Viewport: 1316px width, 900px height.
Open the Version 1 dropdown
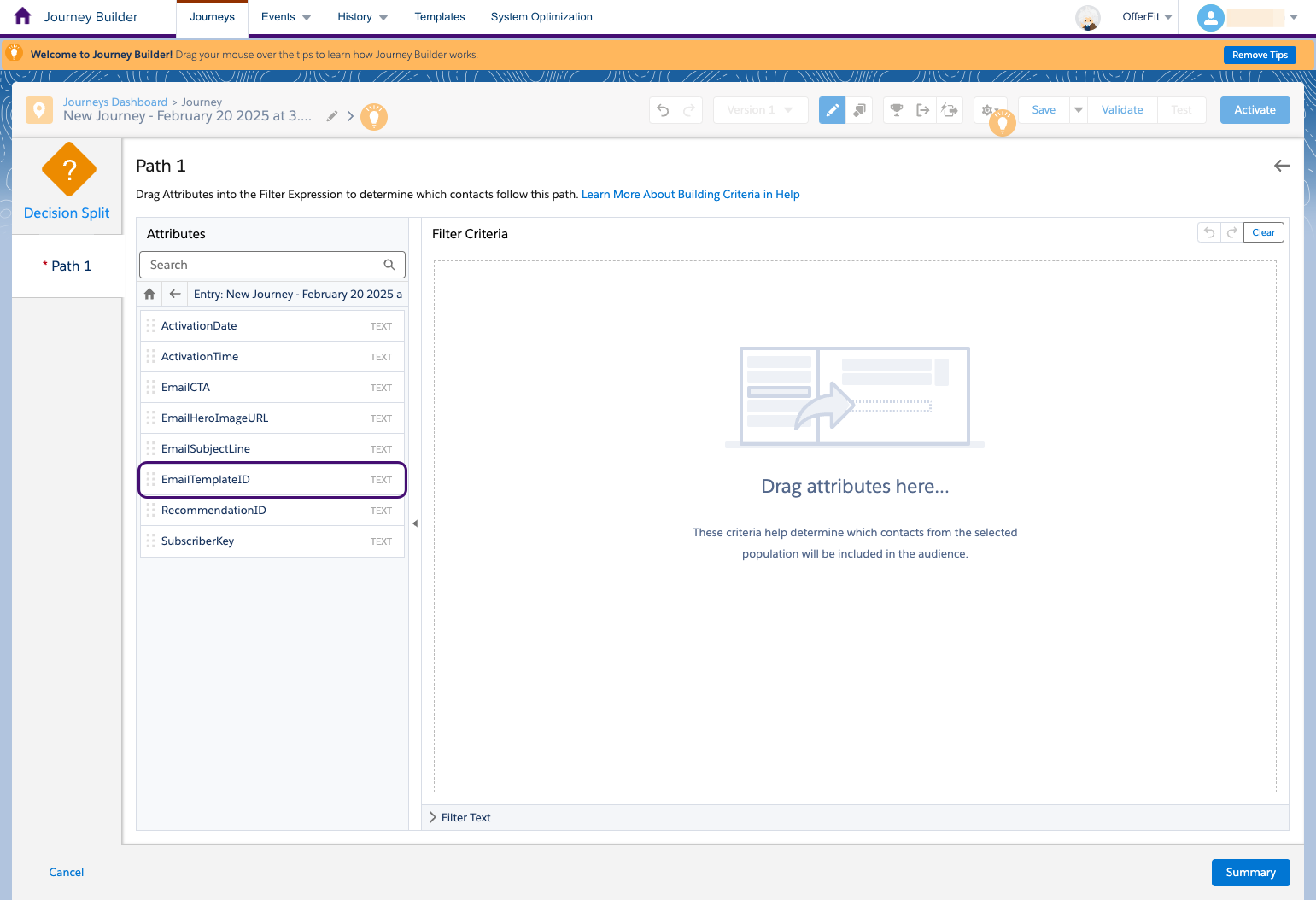click(759, 109)
